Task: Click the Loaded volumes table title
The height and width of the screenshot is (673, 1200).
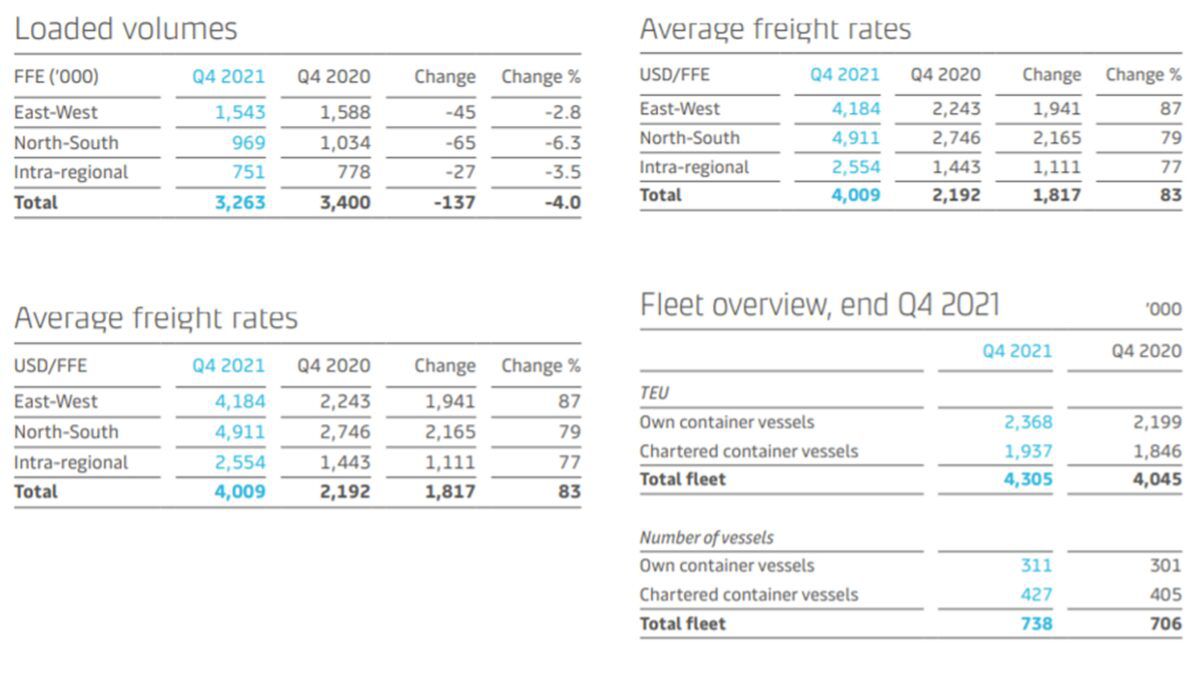Action: click(x=126, y=29)
